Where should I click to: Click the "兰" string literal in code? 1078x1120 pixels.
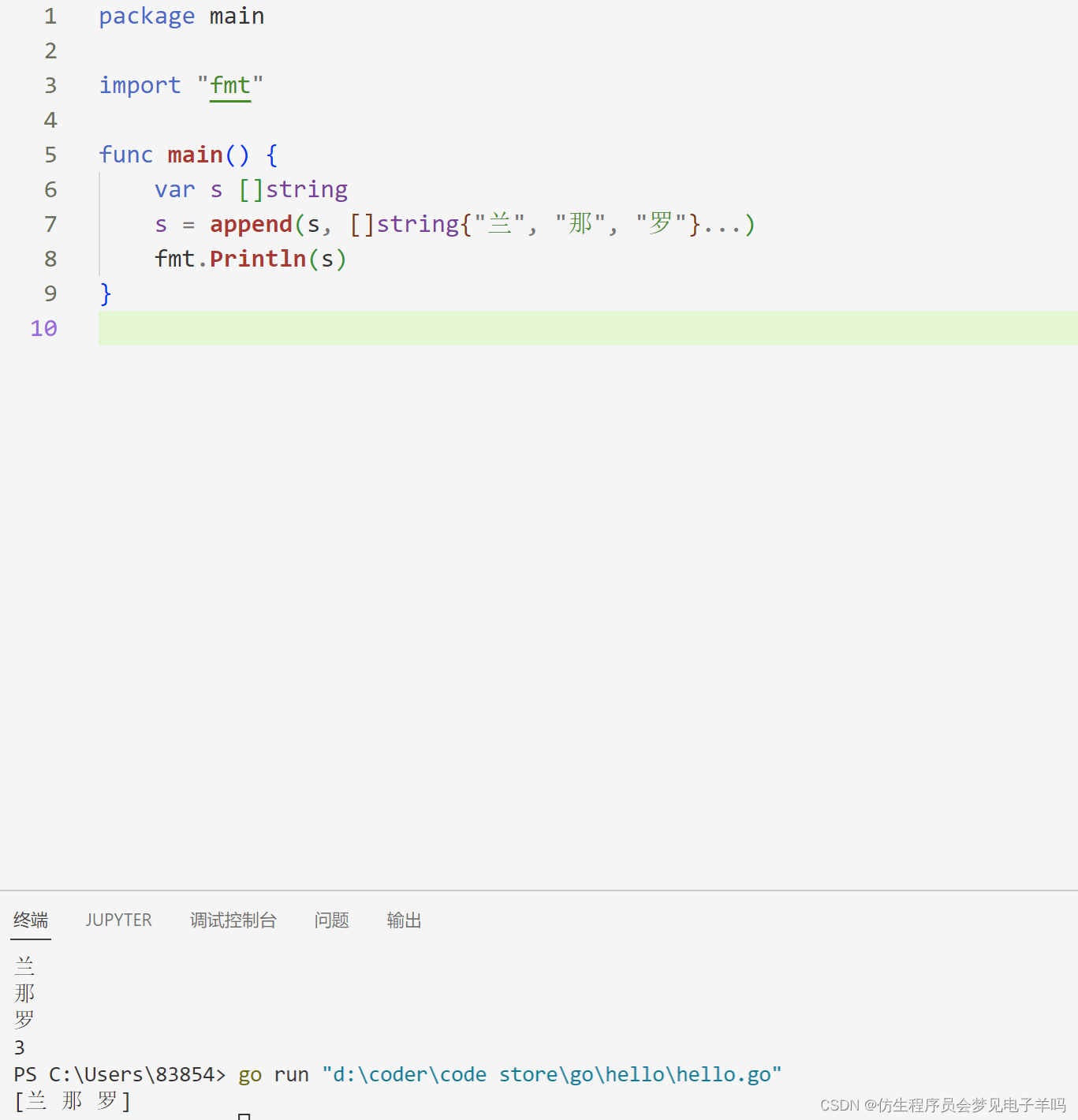(x=500, y=224)
